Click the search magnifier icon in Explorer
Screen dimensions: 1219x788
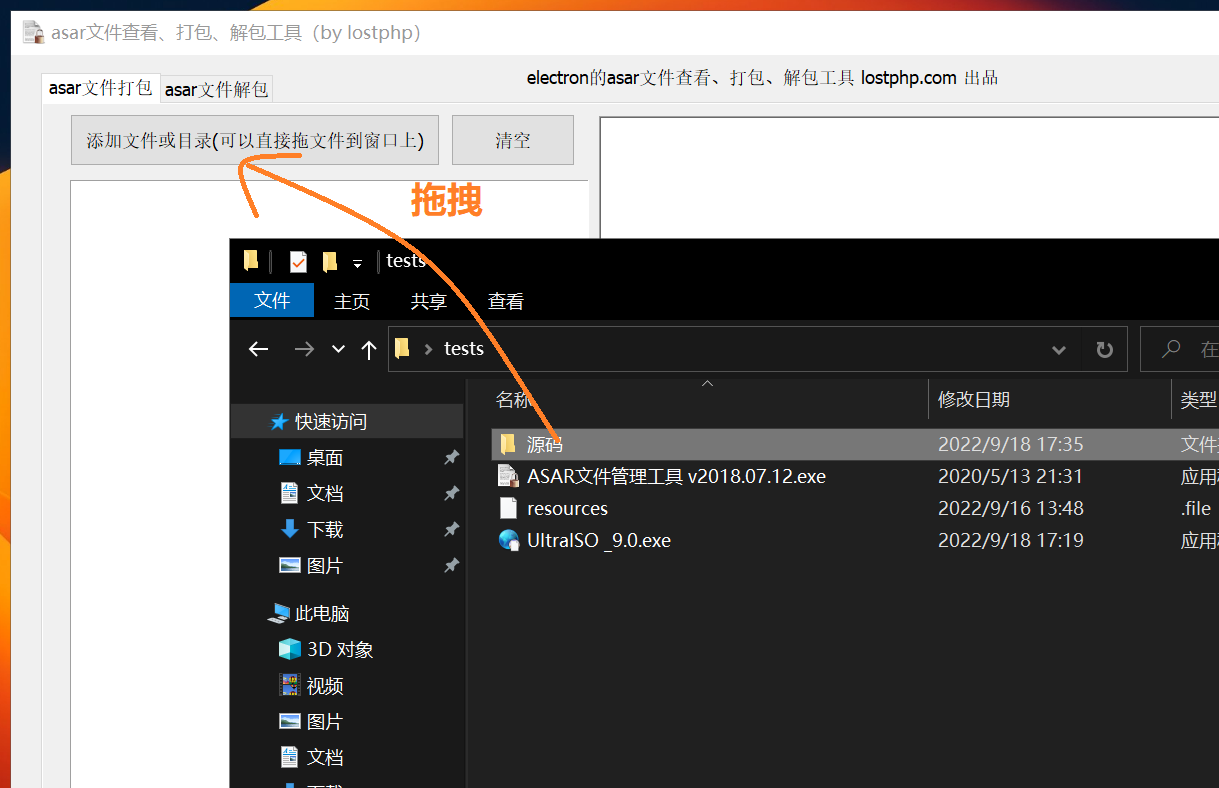(1170, 349)
